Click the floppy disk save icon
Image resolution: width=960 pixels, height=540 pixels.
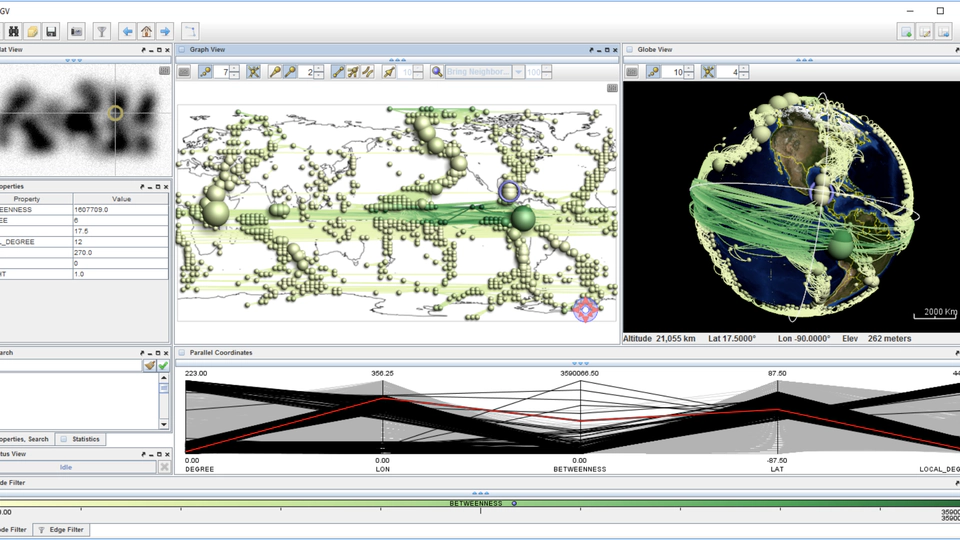(x=51, y=31)
